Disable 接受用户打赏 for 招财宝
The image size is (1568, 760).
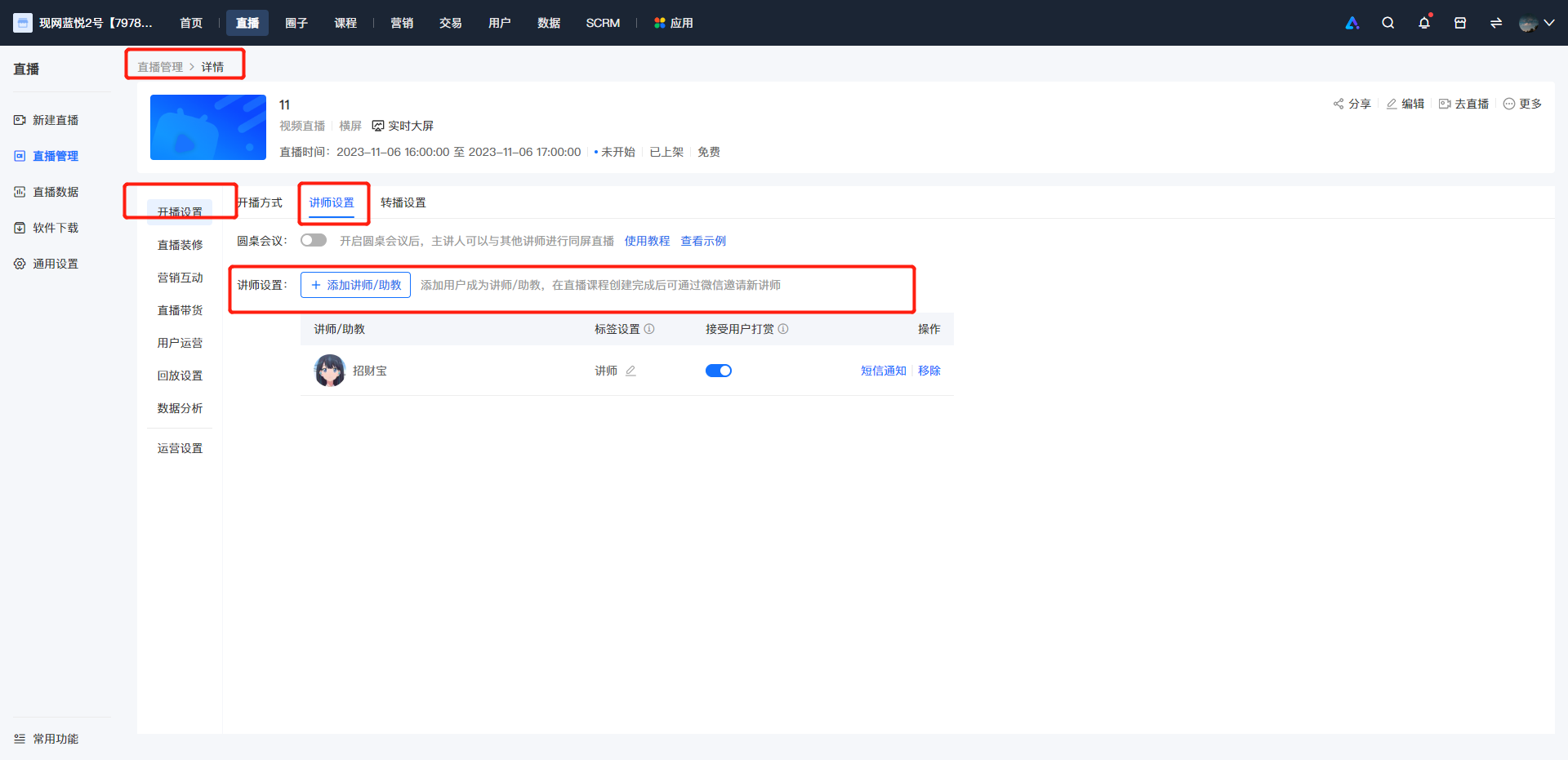[x=719, y=371]
